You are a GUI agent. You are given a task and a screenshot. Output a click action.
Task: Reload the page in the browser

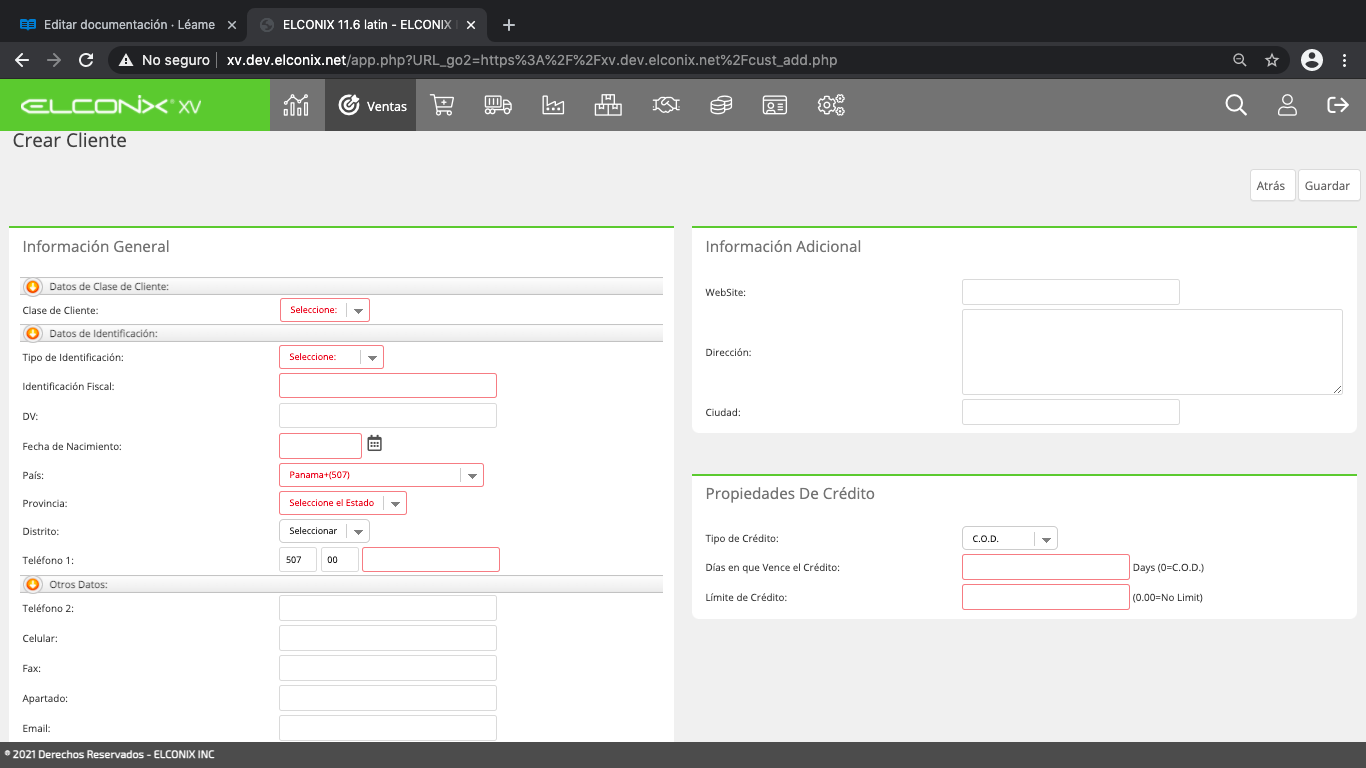(86, 60)
